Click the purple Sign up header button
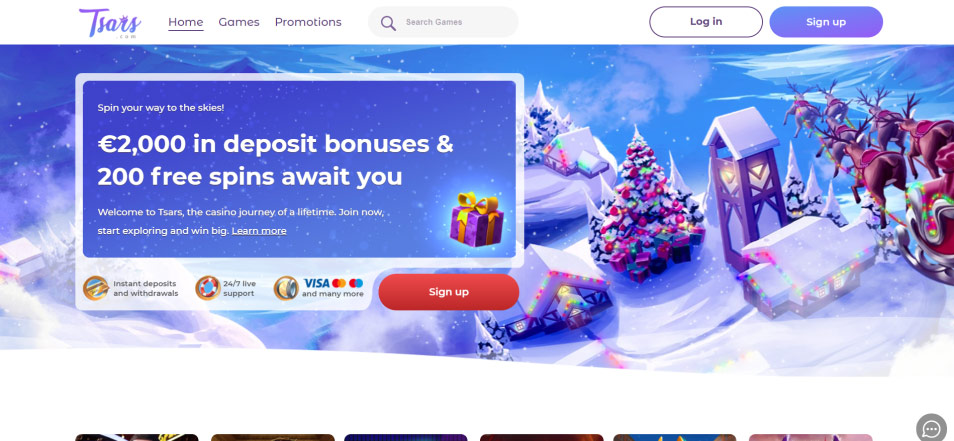This screenshot has width=954, height=441. (826, 22)
